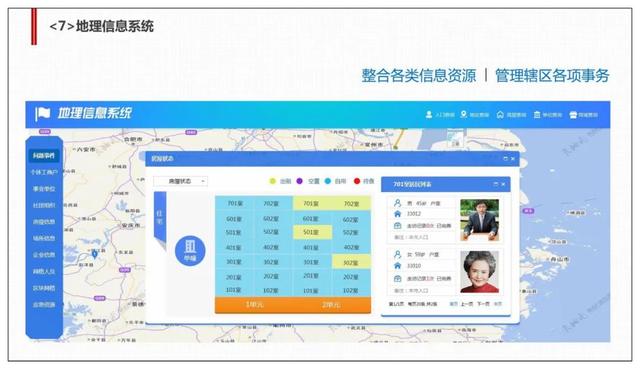The image size is (640, 369).
Task: Click the location pin icon in header
Action: click(464, 114)
